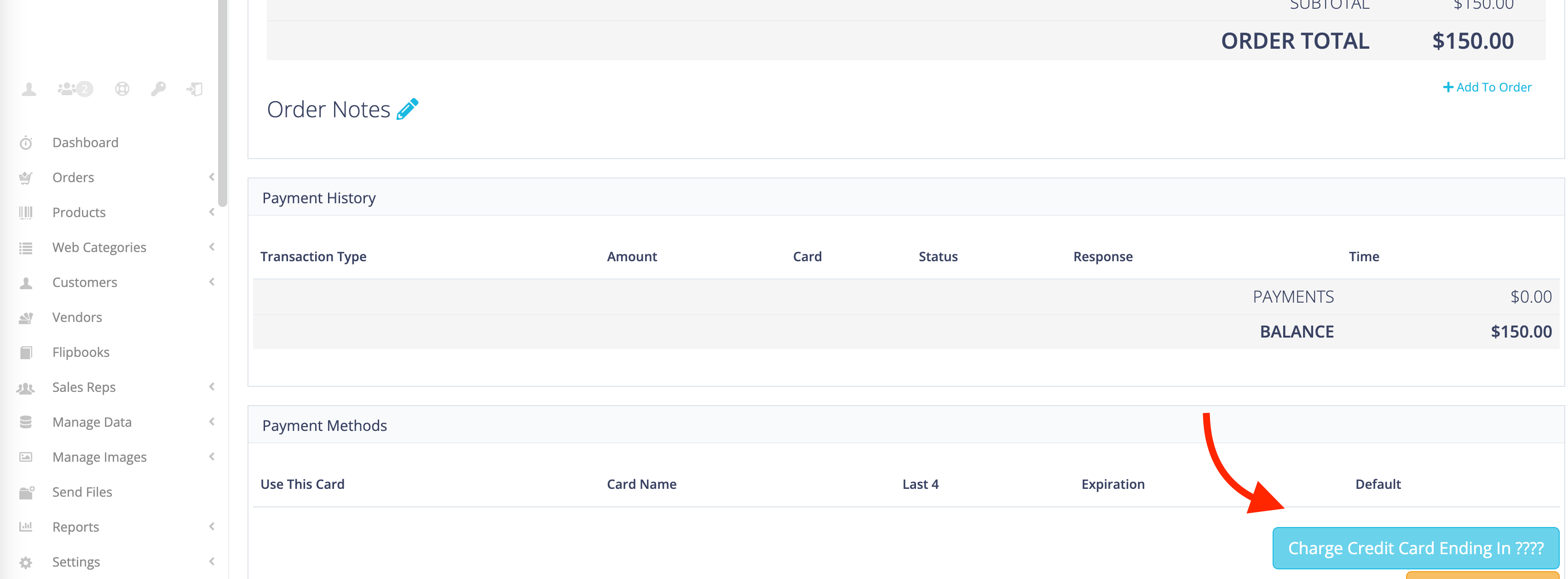The height and width of the screenshot is (579, 1568).
Task: Open Dashboard from the sidebar
Action: [85, 142]
